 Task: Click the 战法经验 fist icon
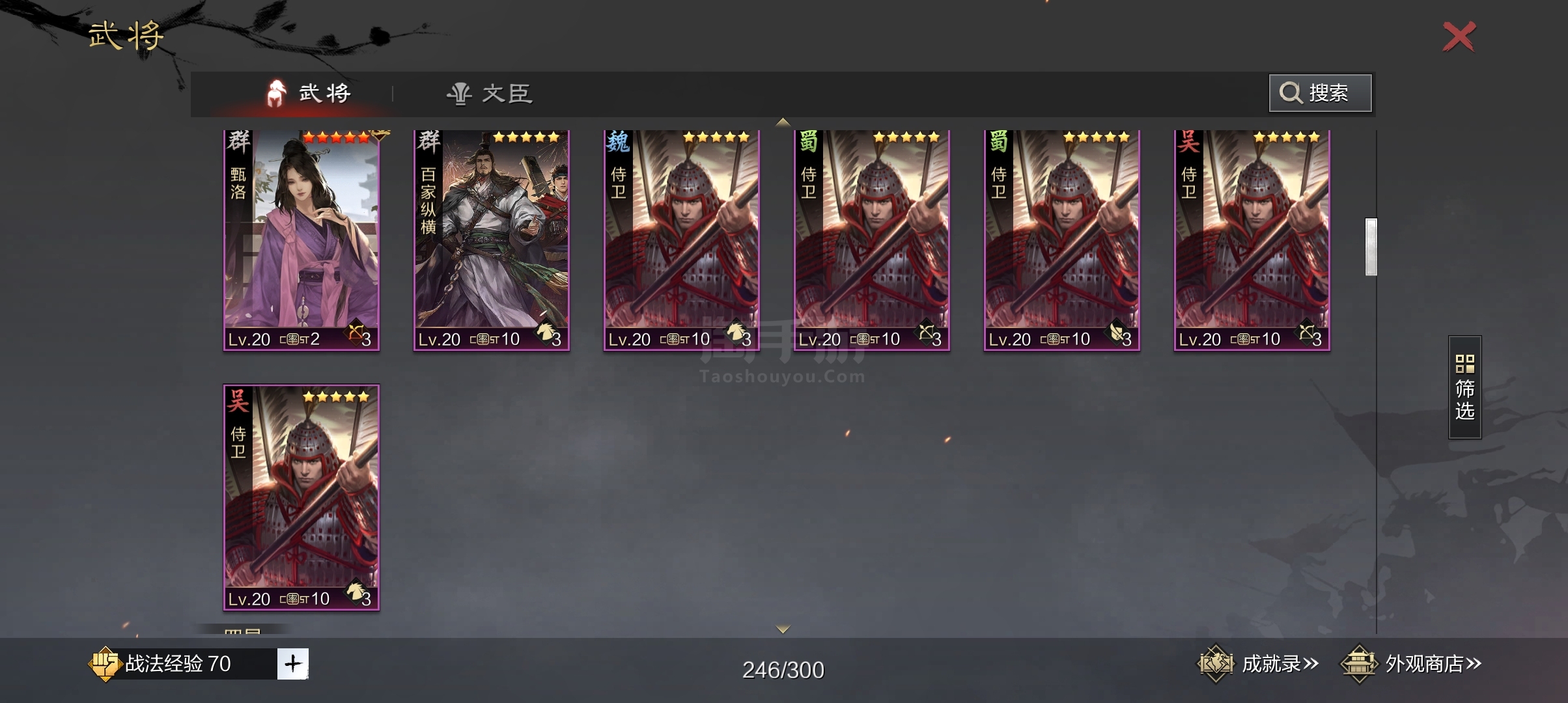(x=104, y=663)
